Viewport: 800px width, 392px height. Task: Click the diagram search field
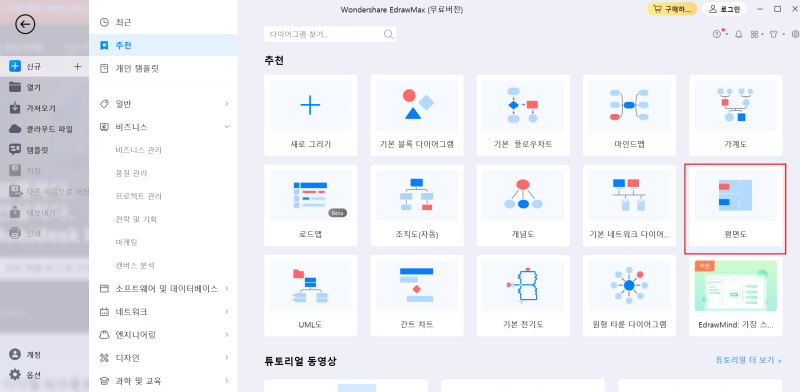330,34
